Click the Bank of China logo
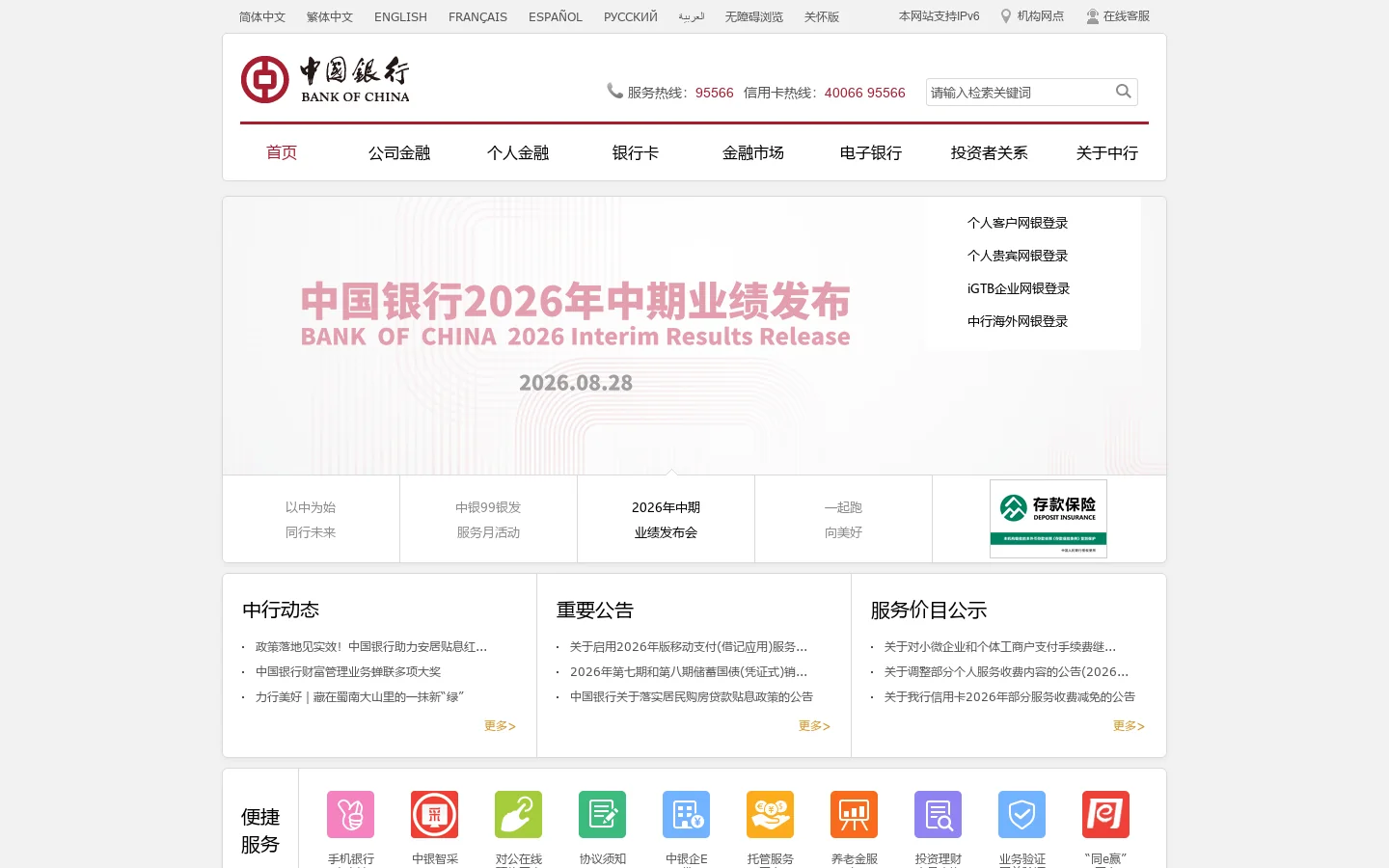The height and width of the screenshot is (868, 1389). [x=325, y=79]
